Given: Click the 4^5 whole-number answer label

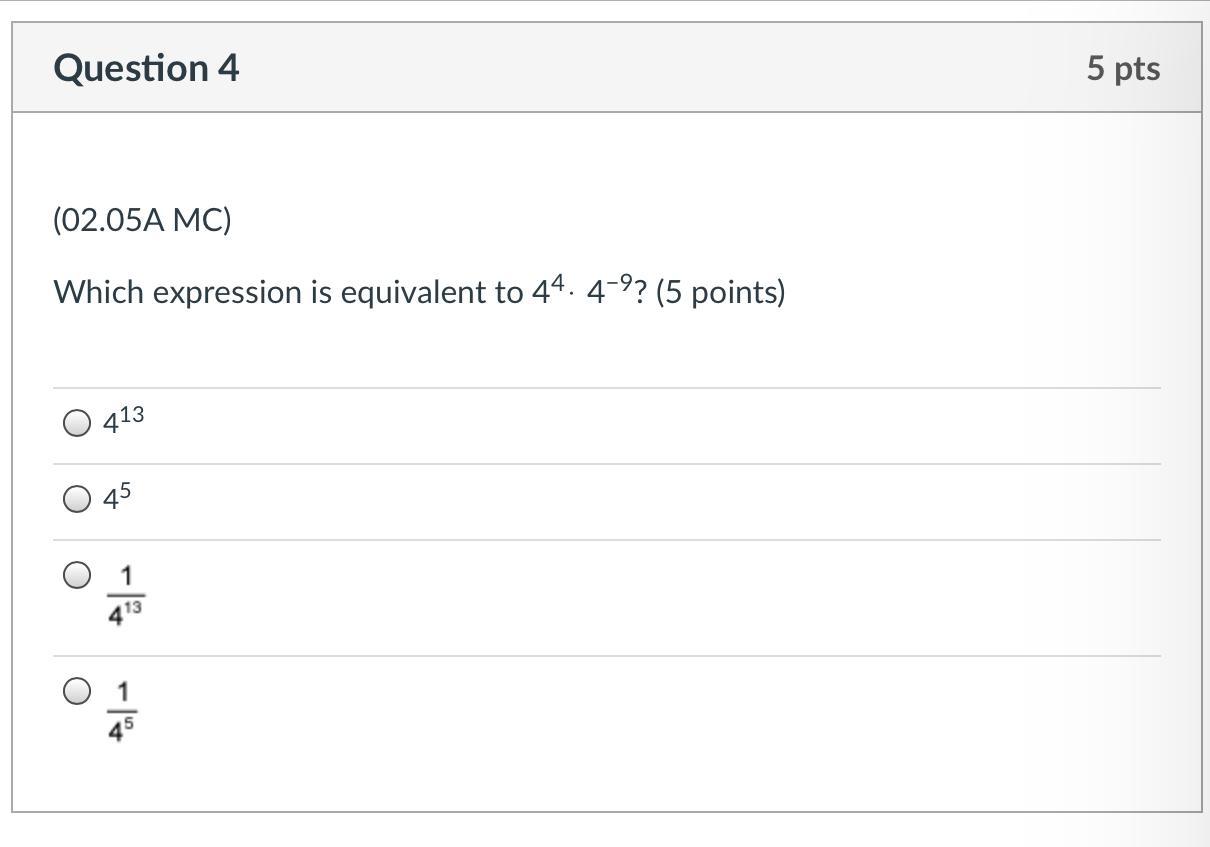Looking at the screenshot, I should pyautogui.click(x=117, y=497).
